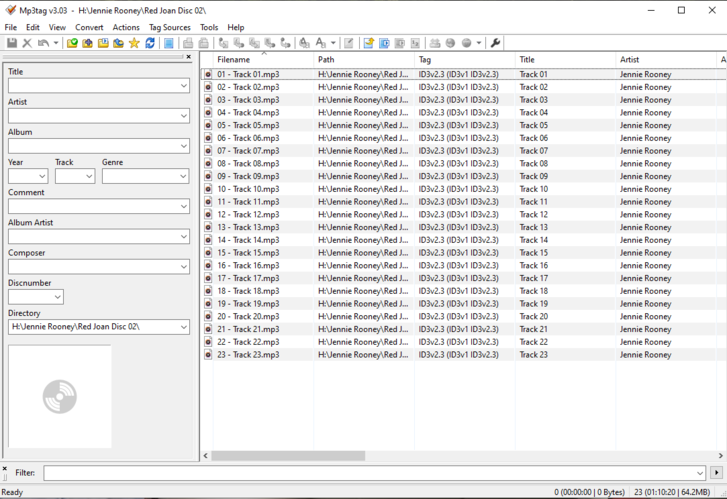
Task: Open the File menu
Action: (x=11, y=27)
